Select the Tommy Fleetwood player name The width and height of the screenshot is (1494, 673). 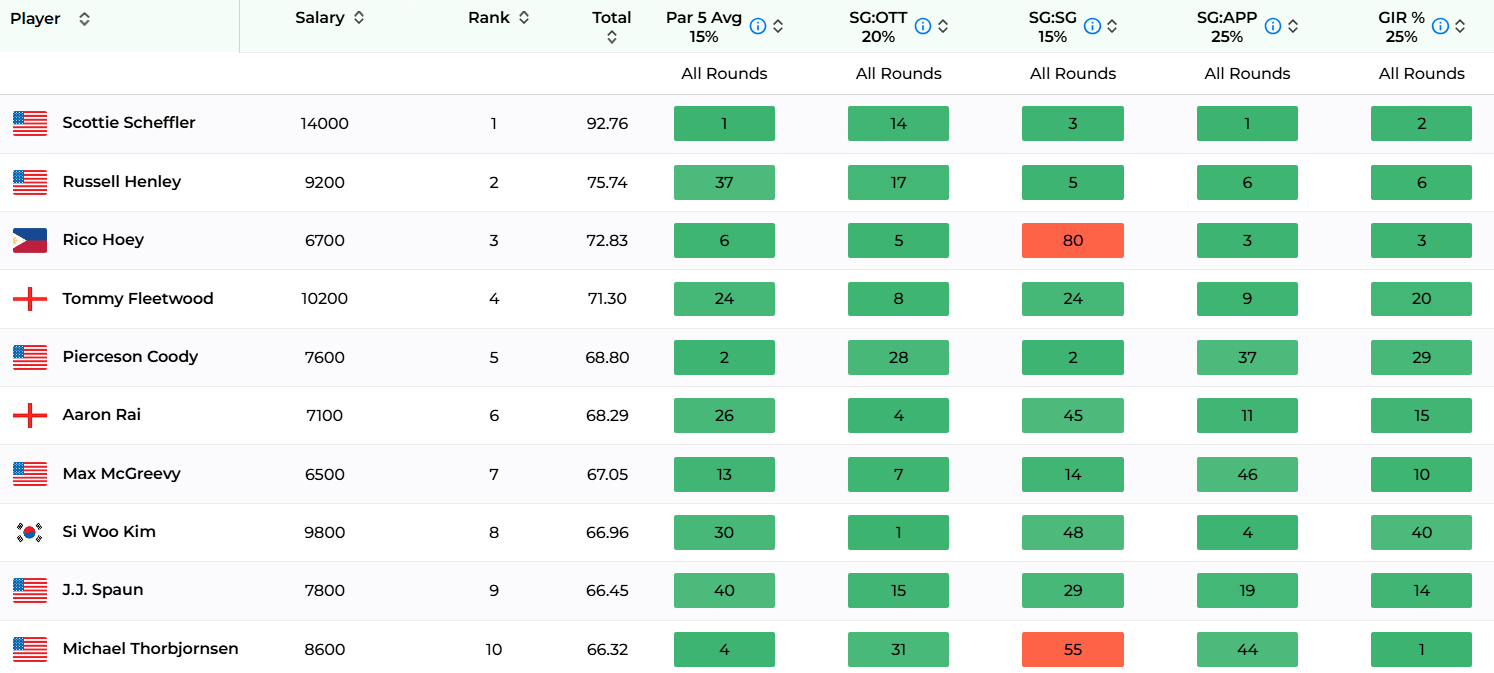pyautogui.click(x=138, y=299)
